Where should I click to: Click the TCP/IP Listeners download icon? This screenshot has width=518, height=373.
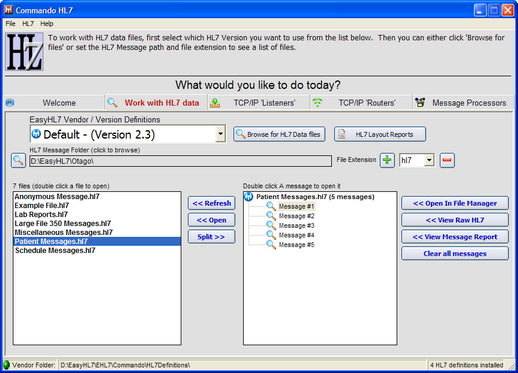pos(215,103)
